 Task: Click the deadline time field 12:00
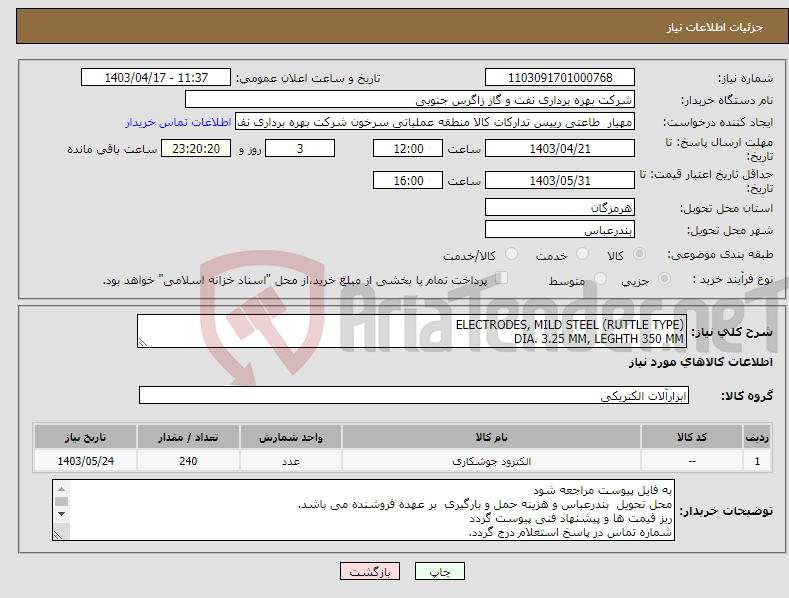(x=408, y=148)
